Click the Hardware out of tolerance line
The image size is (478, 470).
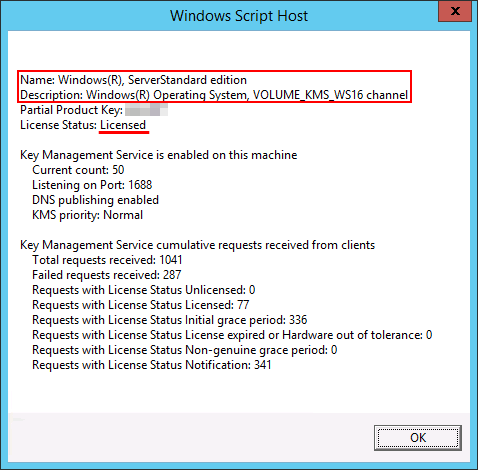pos(232,335)
